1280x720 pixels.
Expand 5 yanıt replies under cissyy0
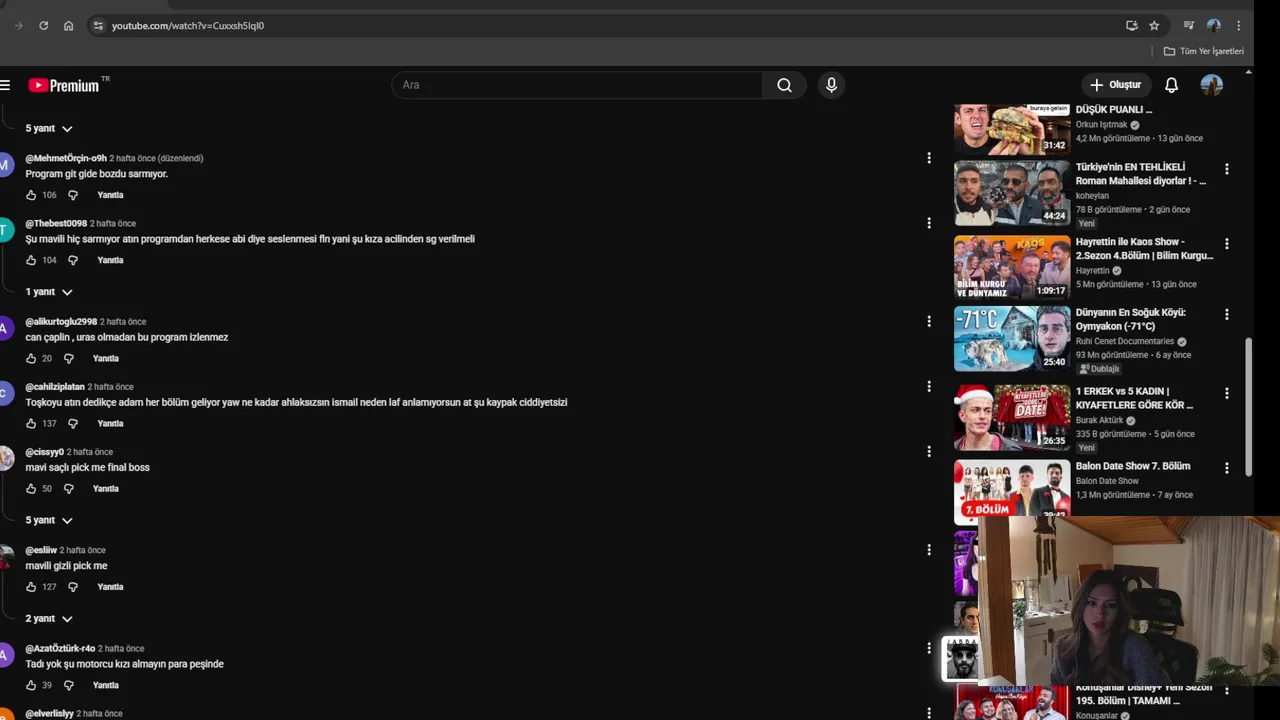click(x=49, y=520)
